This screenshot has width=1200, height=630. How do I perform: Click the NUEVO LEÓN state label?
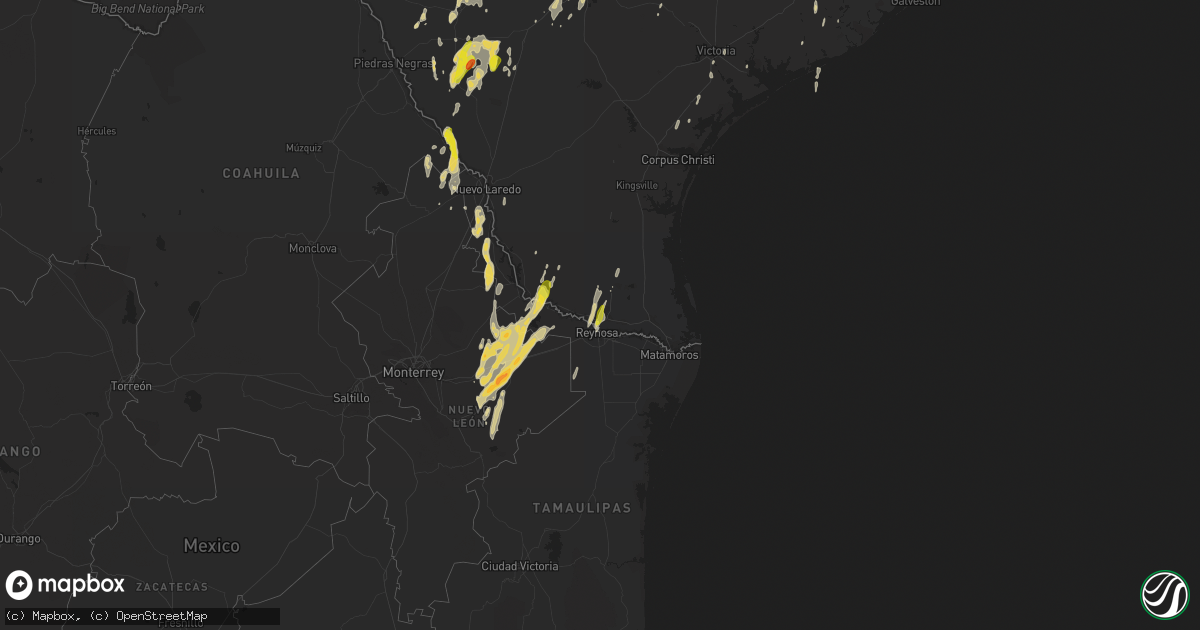(x=466, y=416)
